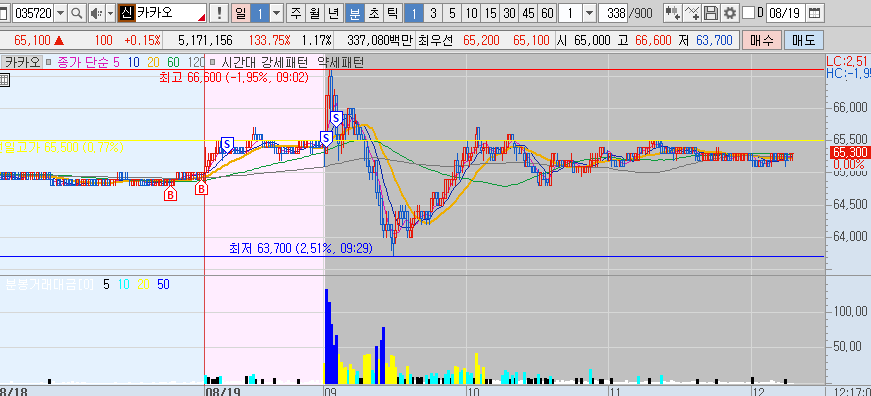The image size is (871, 396).
Task: Click the LC:2,51 indicator text
Action: [x=847, y=61]
